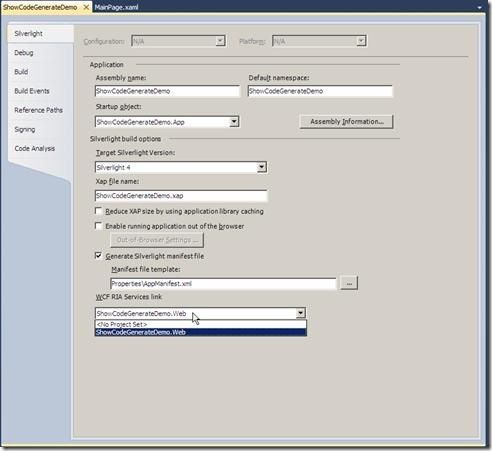492x451 pixels.
Task: Enable Reduce XAP size by library caching
Action: [98, 211]
